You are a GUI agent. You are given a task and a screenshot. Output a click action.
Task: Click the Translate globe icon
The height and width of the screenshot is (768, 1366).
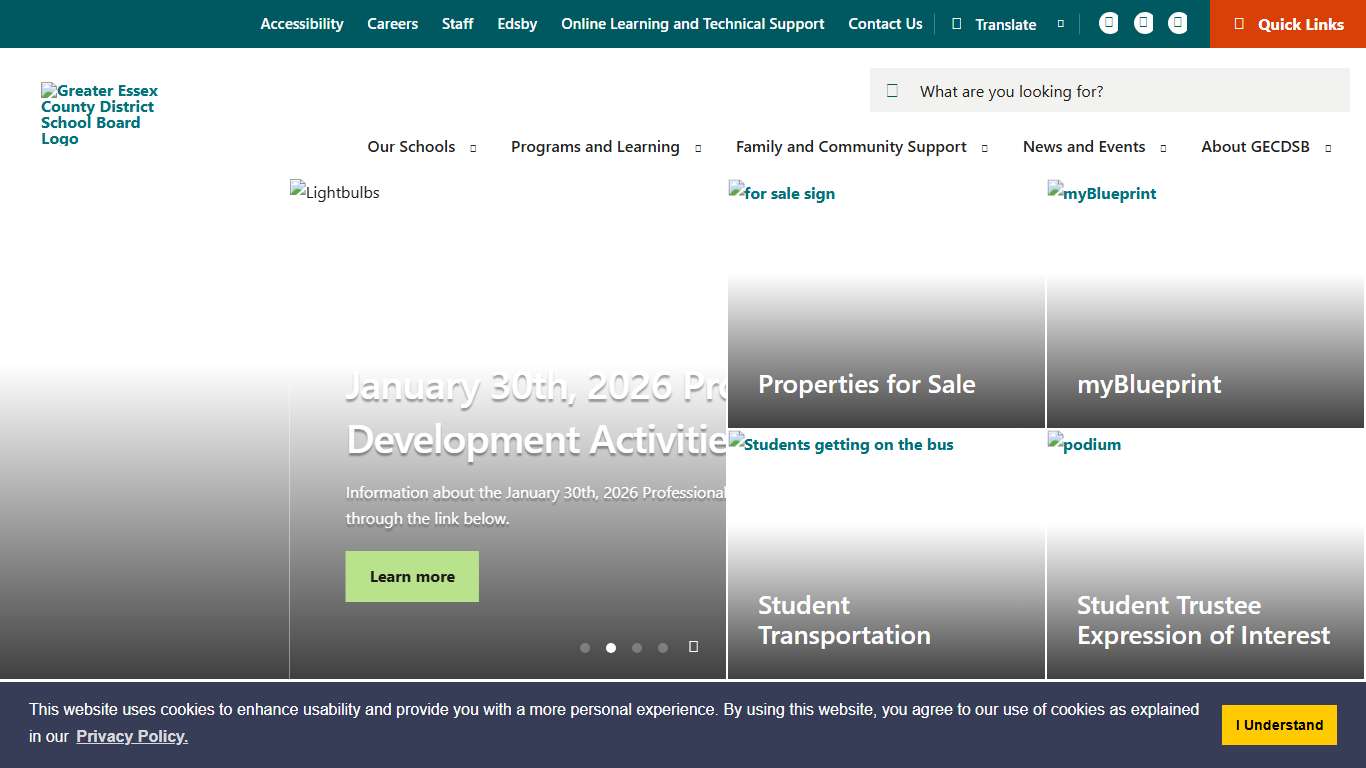[x=955, y=23]
